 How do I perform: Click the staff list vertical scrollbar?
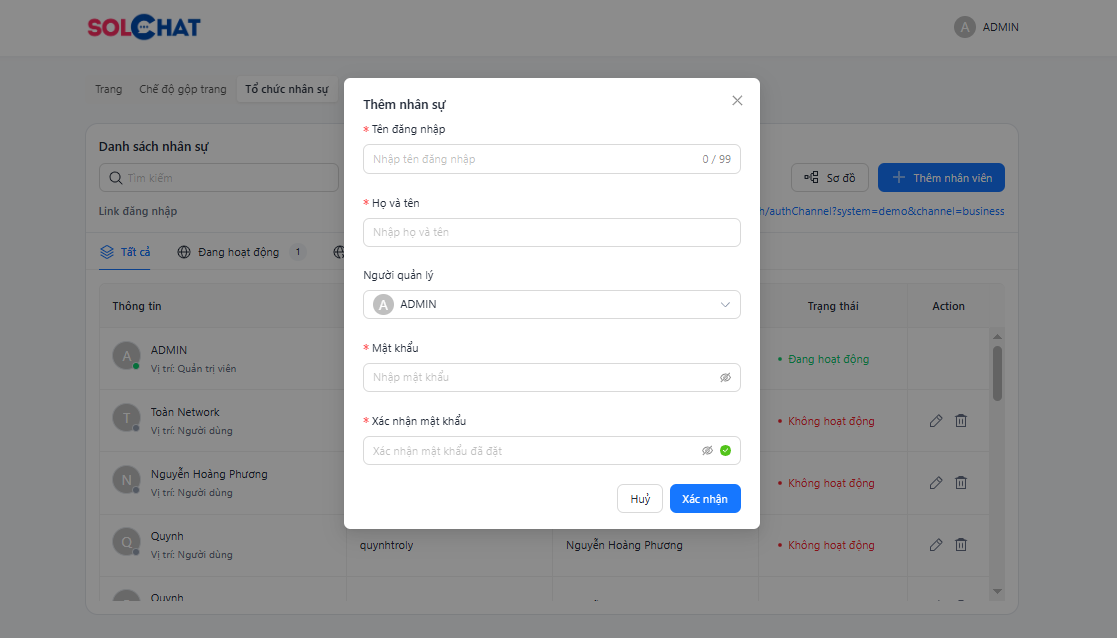point(996,373)
